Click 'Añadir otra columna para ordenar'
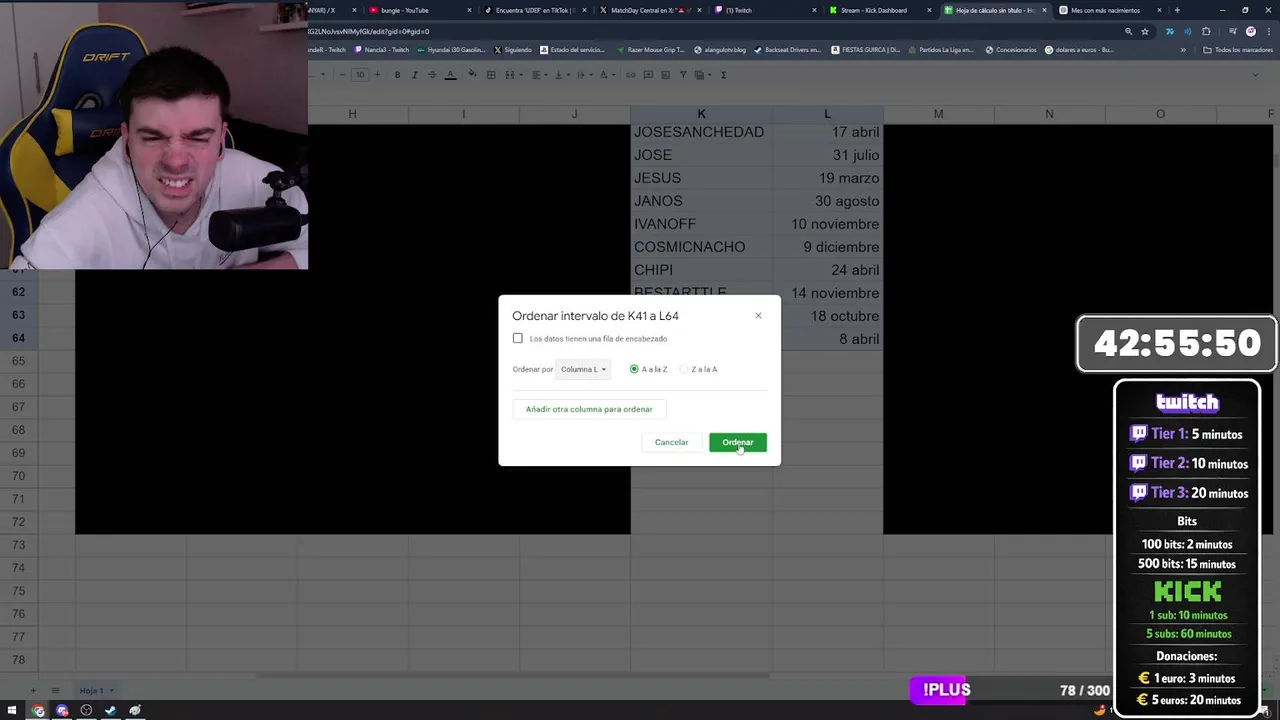Screen dimensions: 1280x720 point(589,409)
